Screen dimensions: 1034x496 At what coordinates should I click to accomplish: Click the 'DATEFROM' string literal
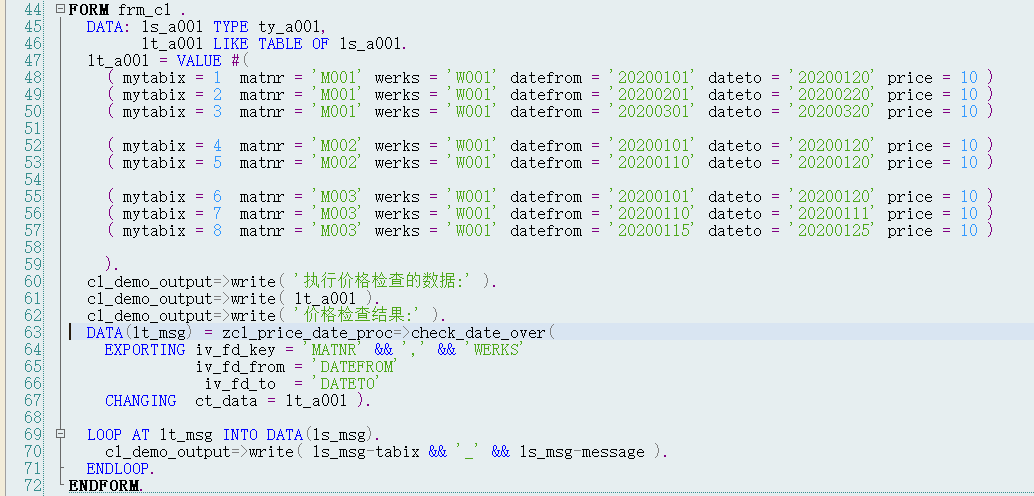pyautogui.click(x=355, y=367)
